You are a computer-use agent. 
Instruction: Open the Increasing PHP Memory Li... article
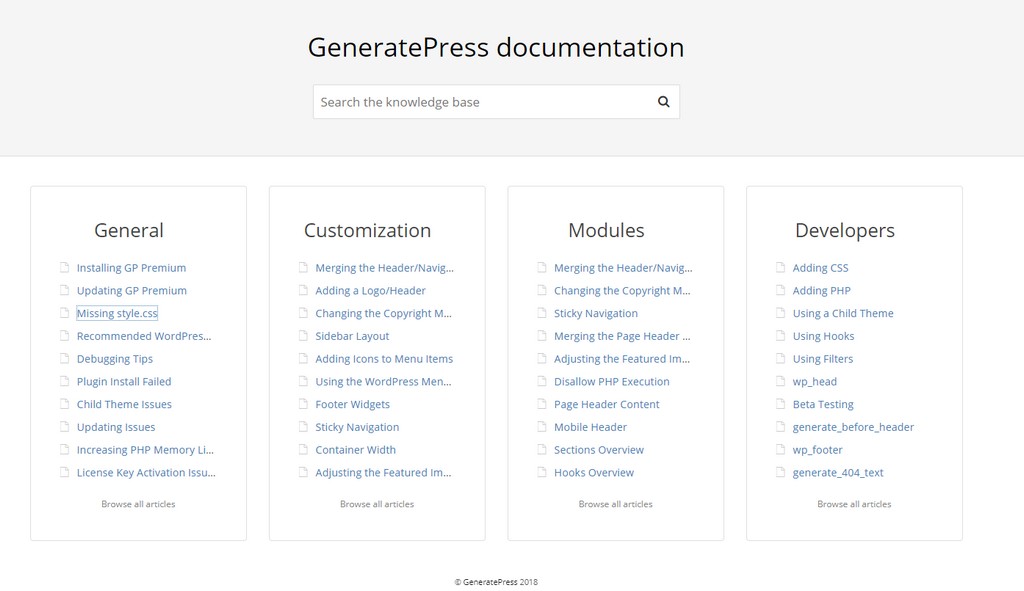tap(145, 450)
